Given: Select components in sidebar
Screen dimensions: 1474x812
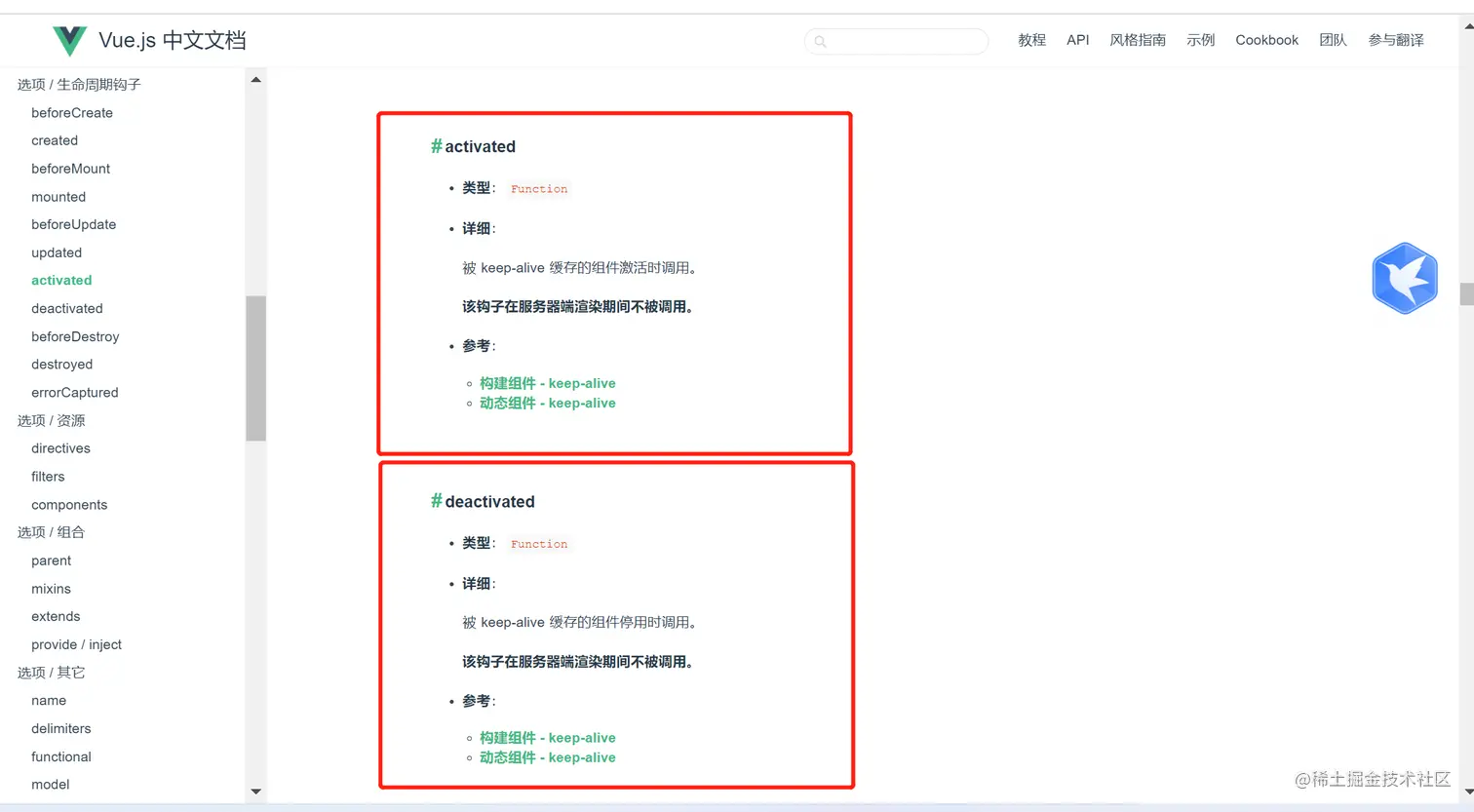Looking at the screenshot, I should pyautogui.click(x=69, y=505).
